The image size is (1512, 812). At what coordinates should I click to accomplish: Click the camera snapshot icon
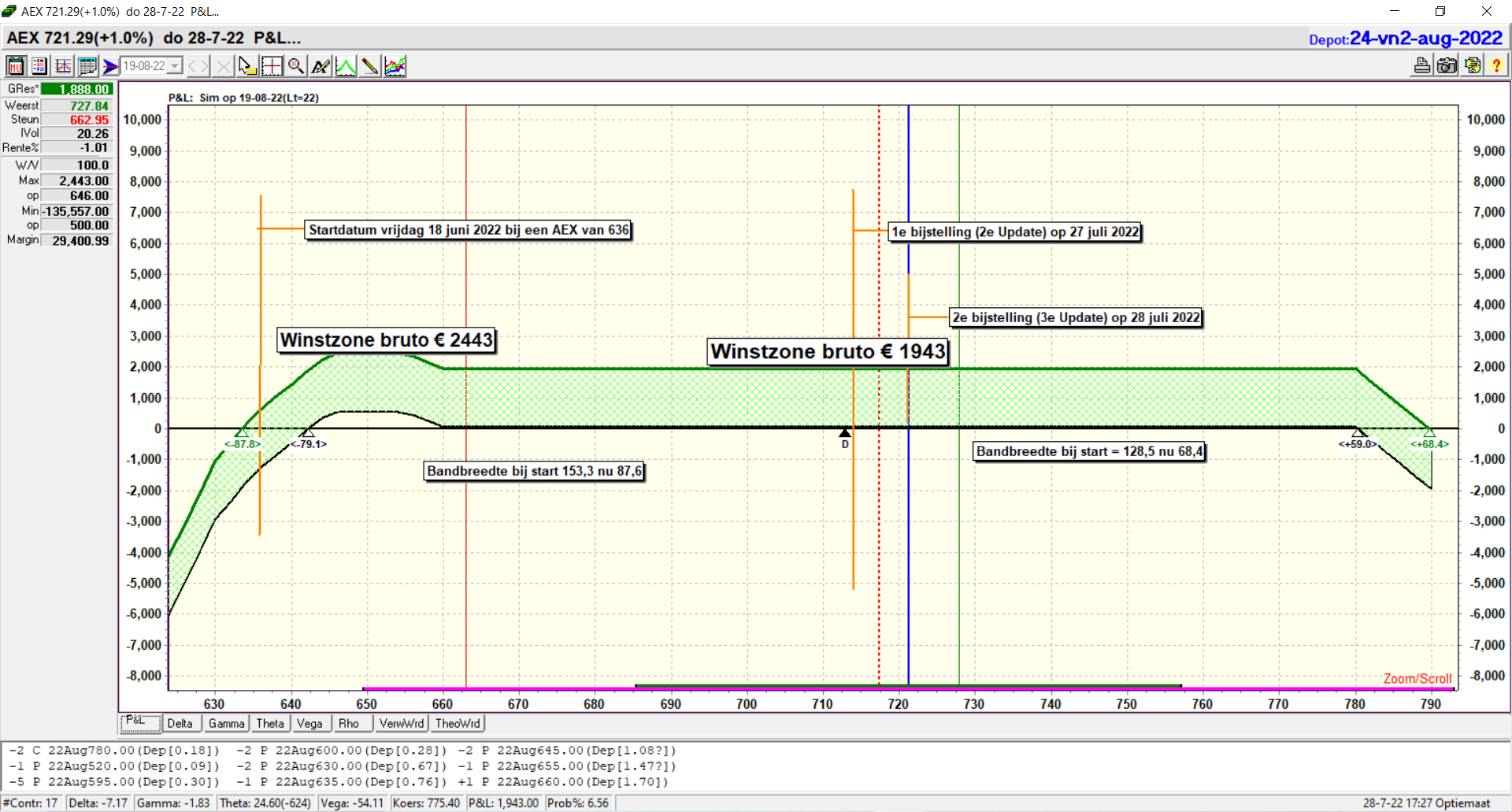point(1447,65)
